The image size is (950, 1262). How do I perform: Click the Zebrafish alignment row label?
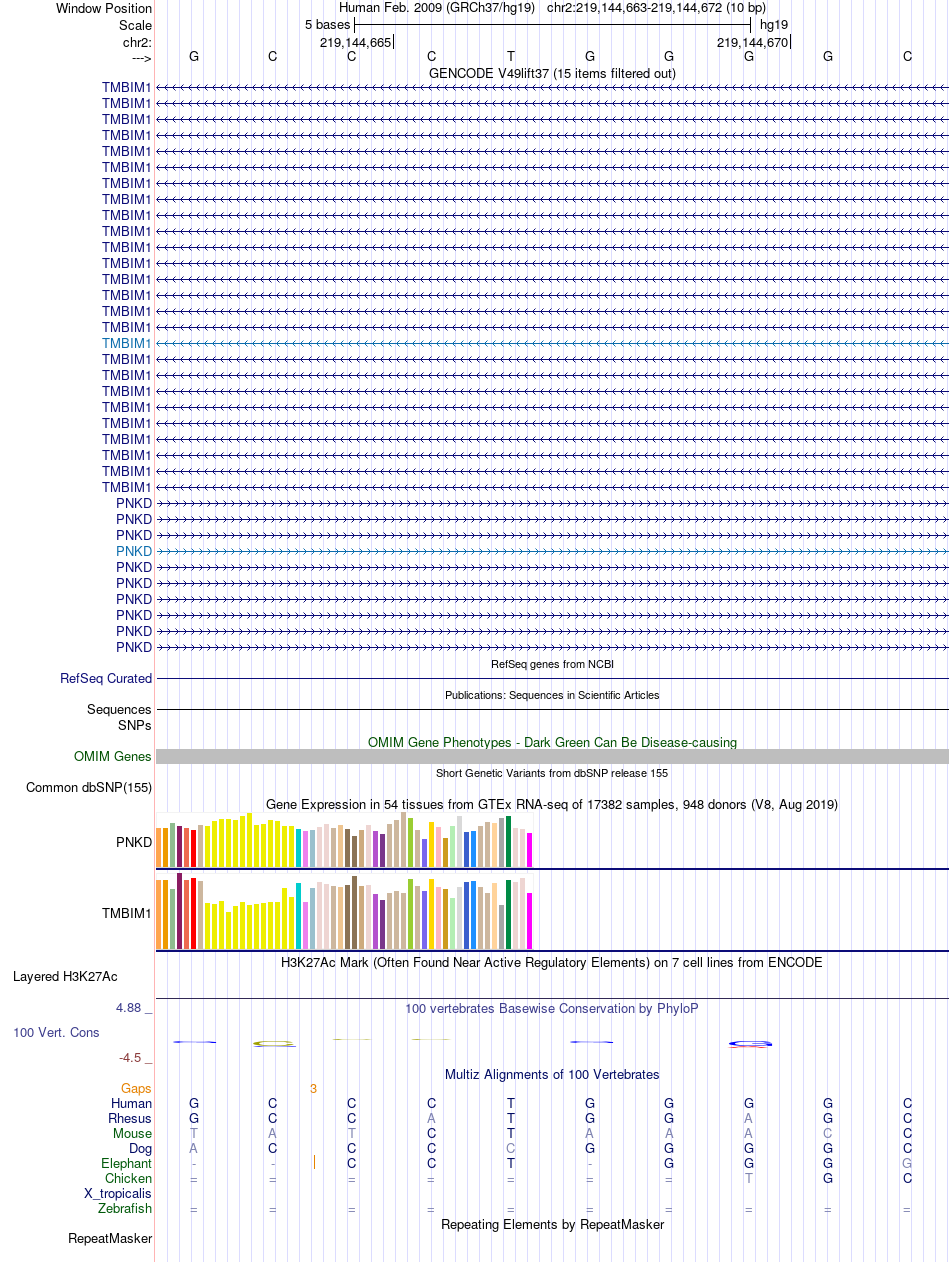click(125, 1208)
